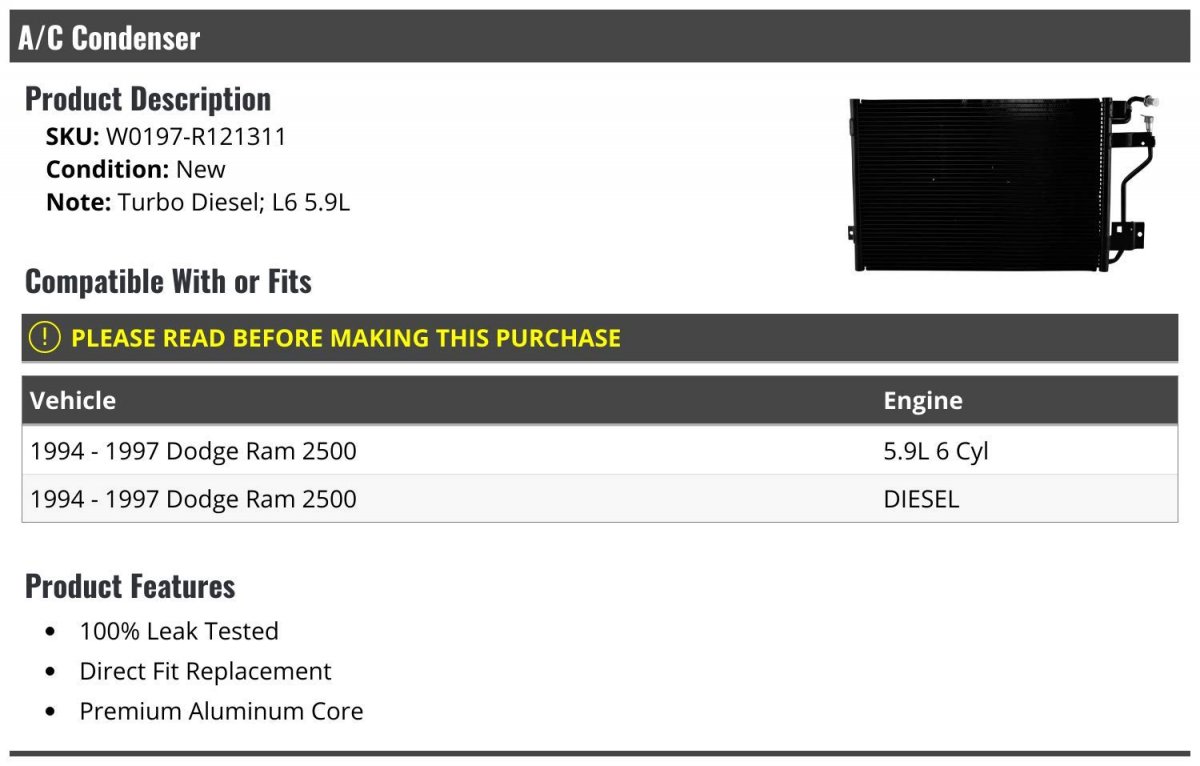Select the SKU W0197-R121311 text
Viewport: 1200px width, 766px height.
click(x=166, y=137)
